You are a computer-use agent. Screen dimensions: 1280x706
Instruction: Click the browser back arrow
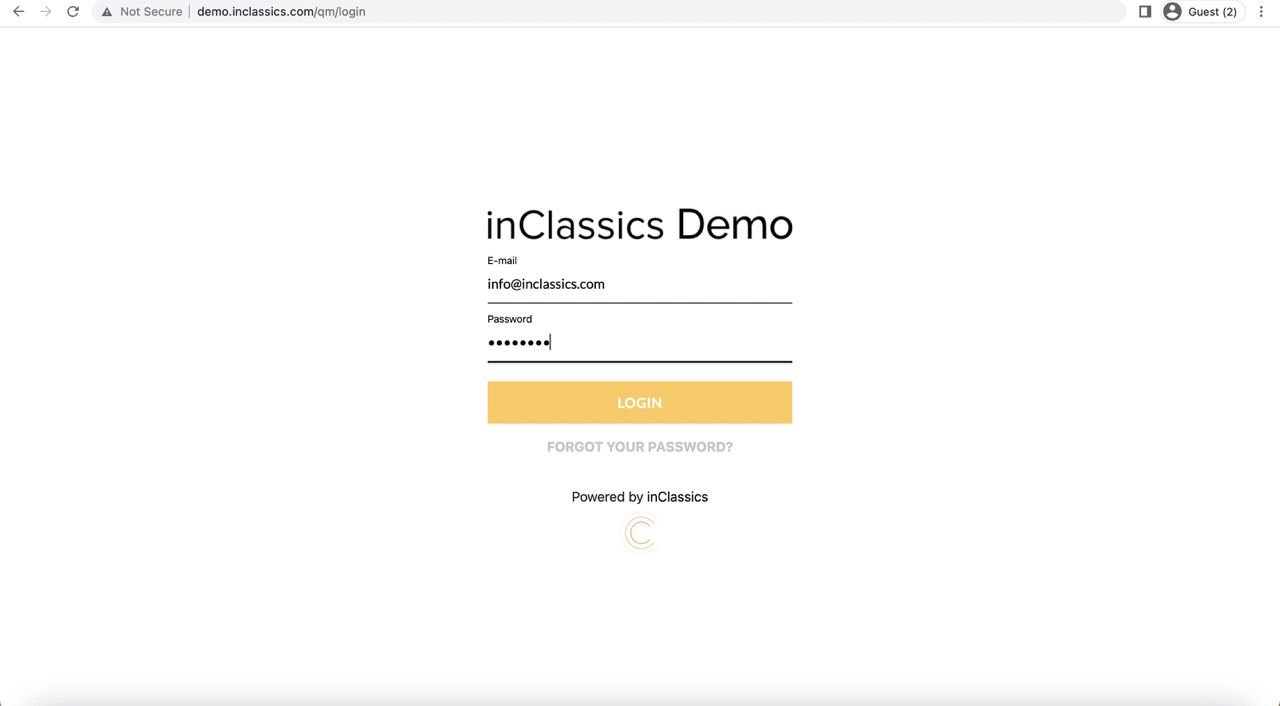pyautogui.click(x=18, y=12)
